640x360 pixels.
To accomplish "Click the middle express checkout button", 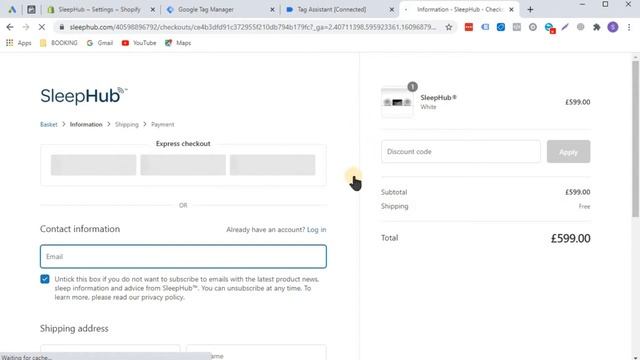I will pyautogui.click(x=183, y=165).
